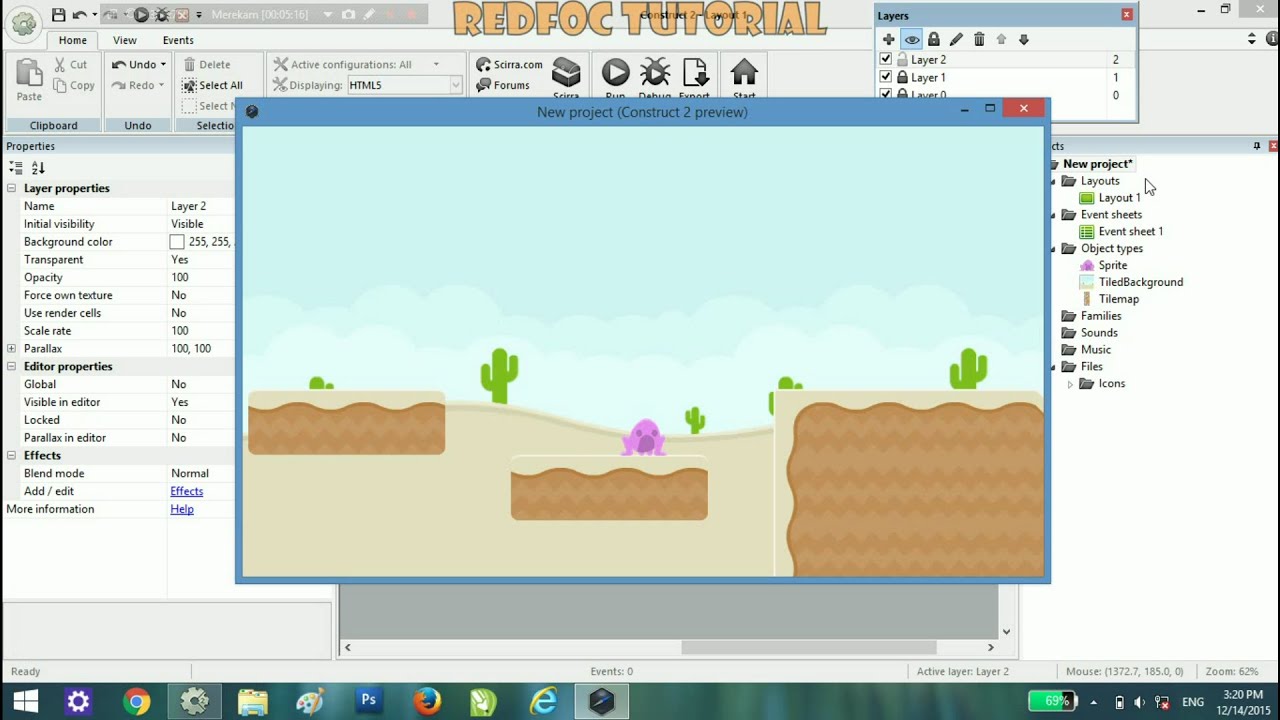This screenshot has width=1280, height=720.
Task: Open the Displaying HTML5 combo box
Action: click(404, 86)
